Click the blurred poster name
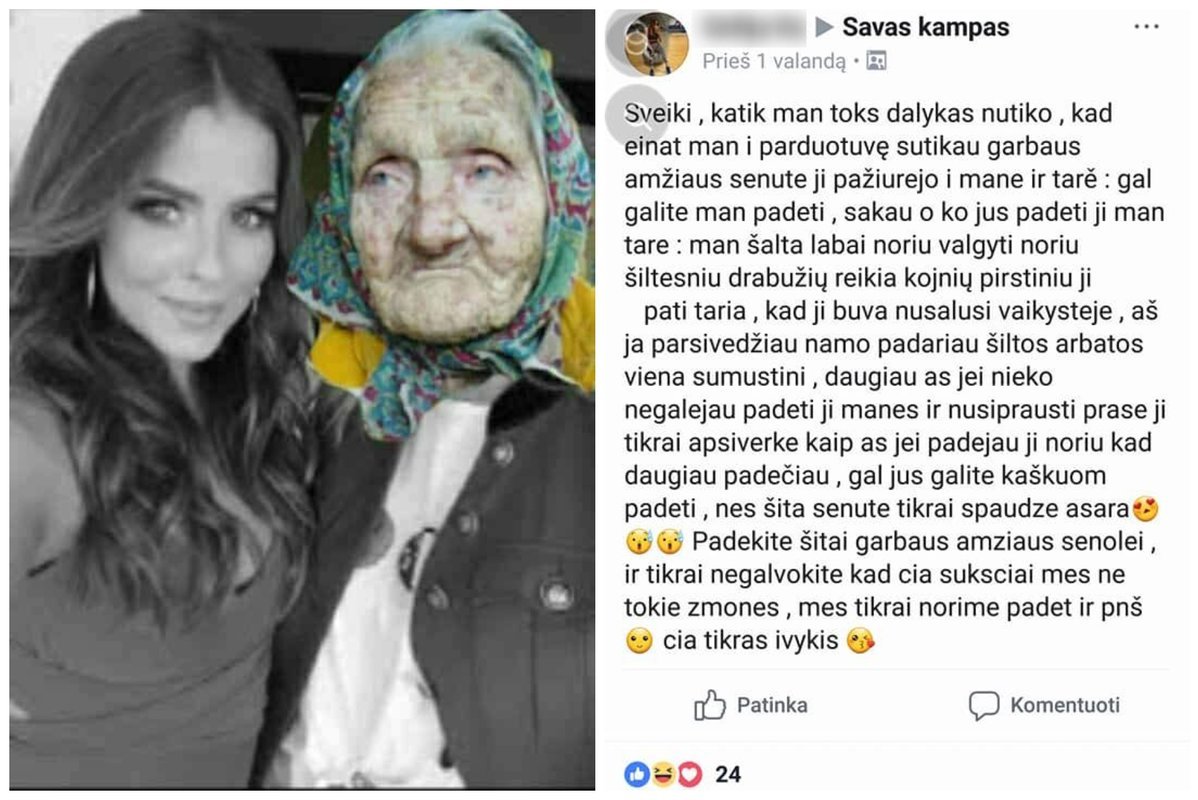Viewport: 1198px width, 800px height. tap(752, 28)
